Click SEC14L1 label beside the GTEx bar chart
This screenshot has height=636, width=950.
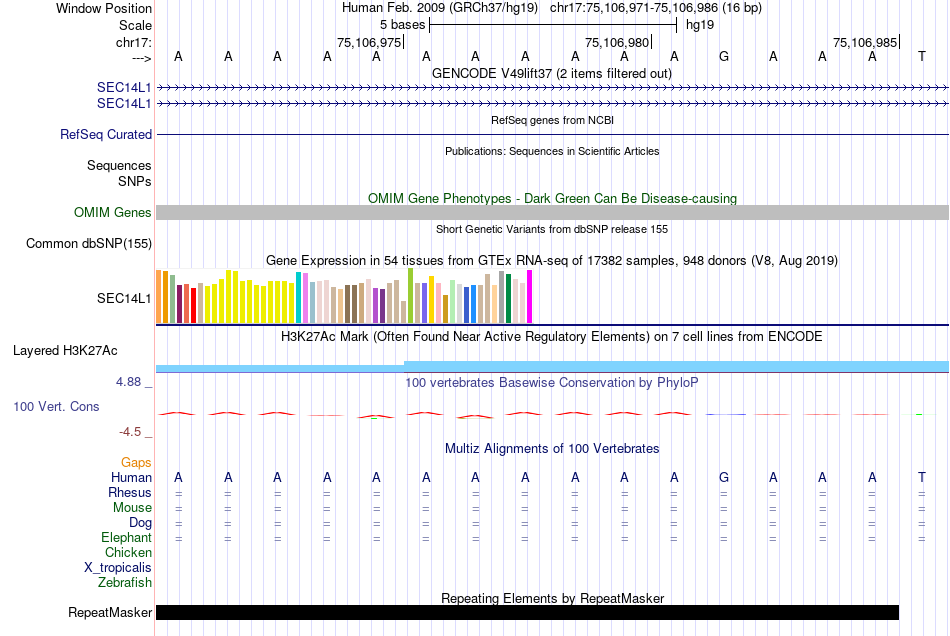tap(124, 298)
